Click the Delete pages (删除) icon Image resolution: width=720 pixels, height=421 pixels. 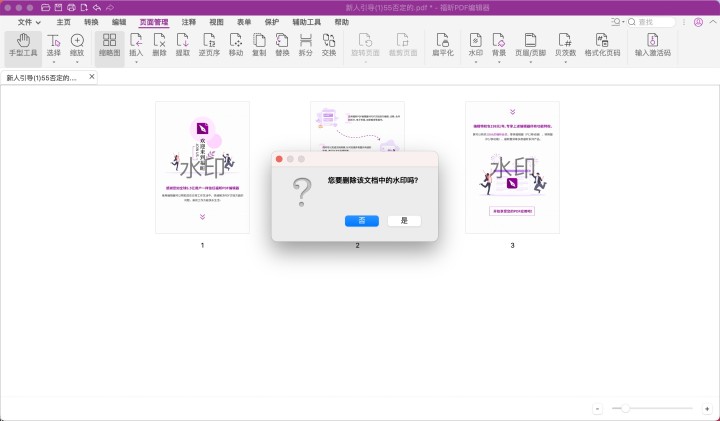pyautogui.click(x=159, y=45)
